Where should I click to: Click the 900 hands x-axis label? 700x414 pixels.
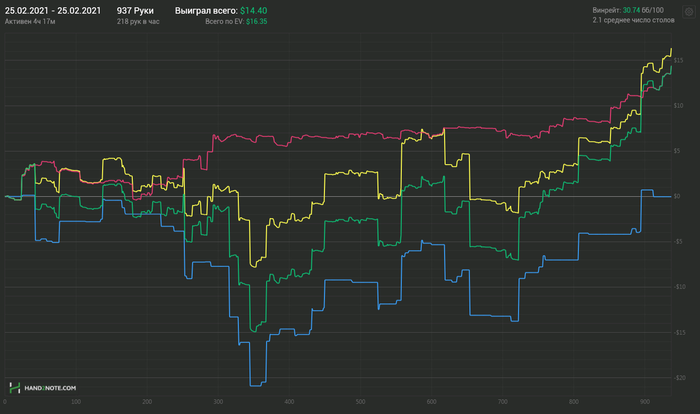click(x=645, y=402)
